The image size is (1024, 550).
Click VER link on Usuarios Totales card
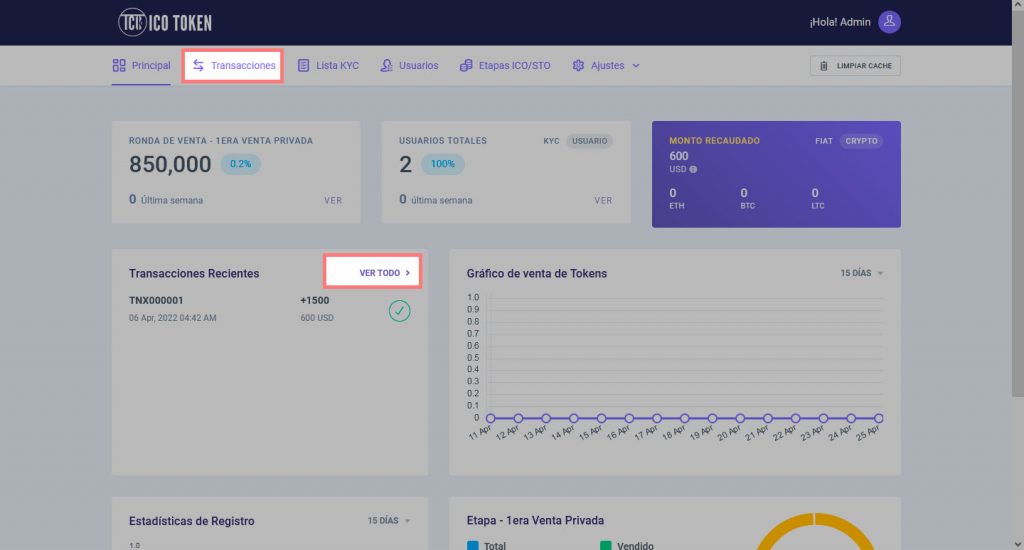click(x=603, y=201)
